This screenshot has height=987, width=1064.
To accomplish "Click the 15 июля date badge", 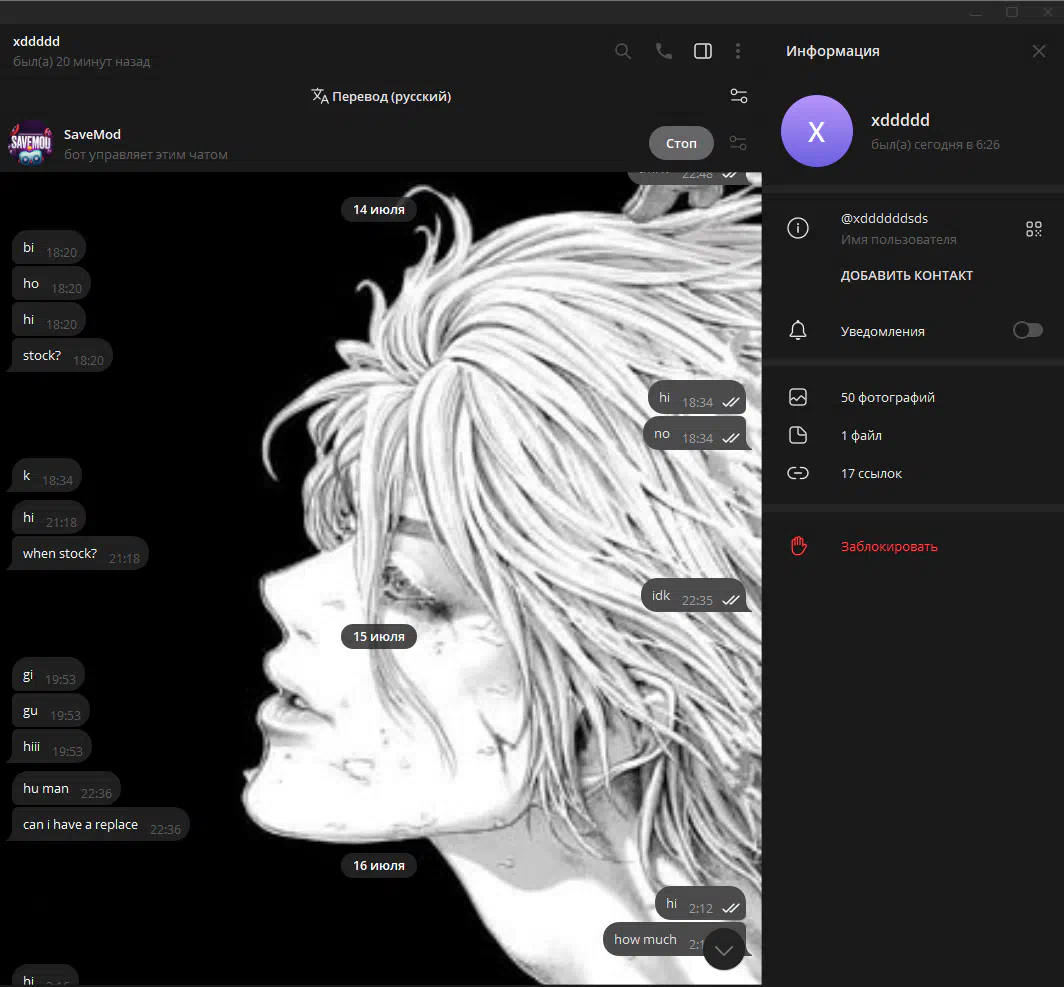I will 379,636.
